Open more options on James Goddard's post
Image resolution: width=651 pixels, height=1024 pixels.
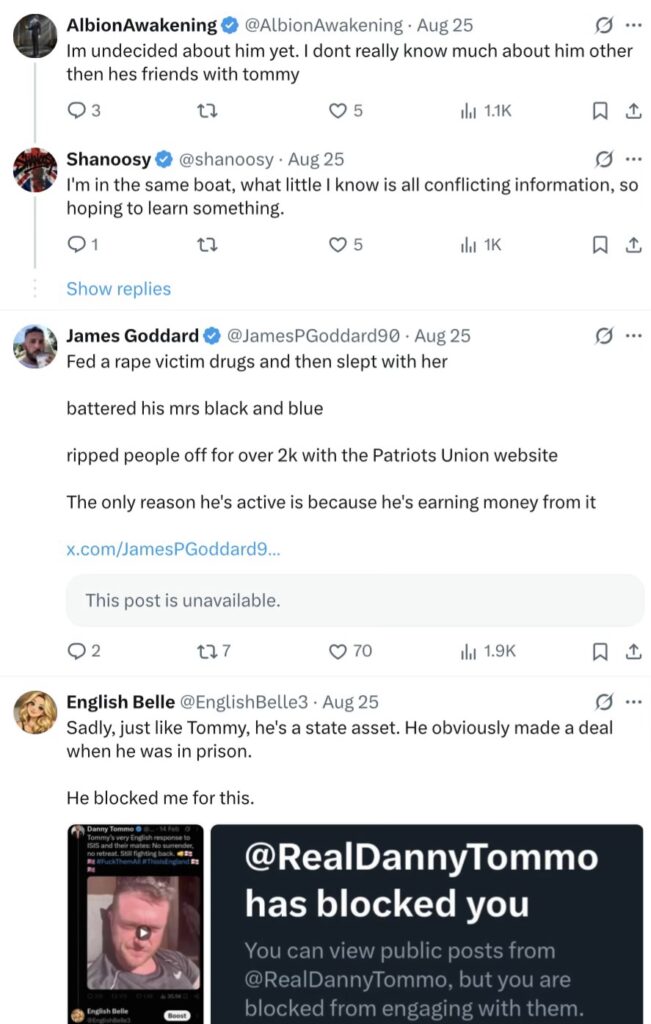633,336
